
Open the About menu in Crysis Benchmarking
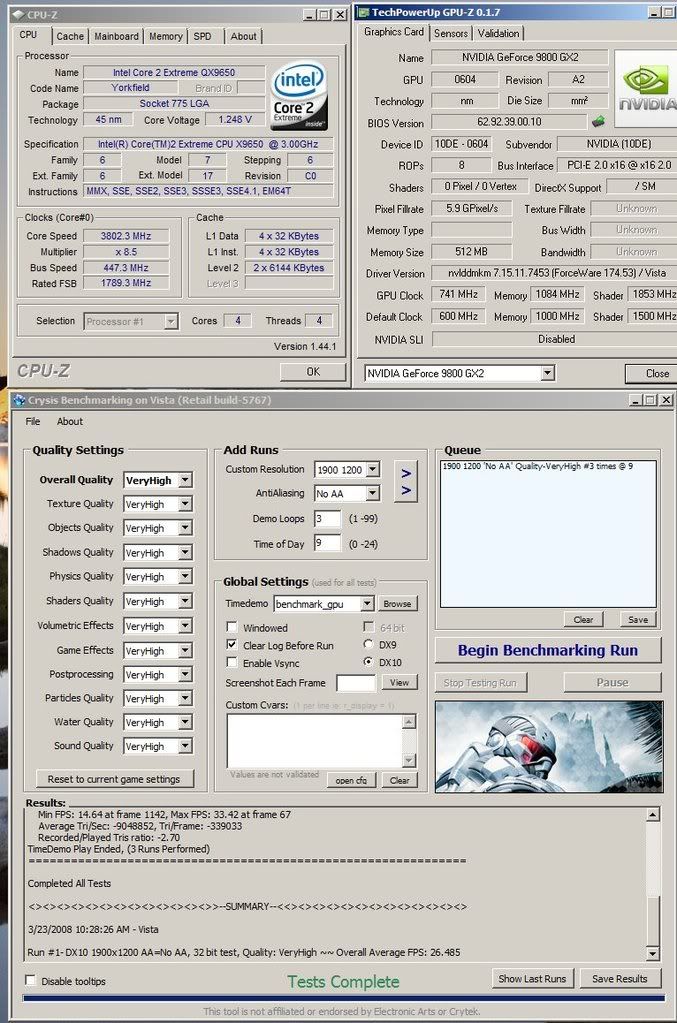[70, 421]
